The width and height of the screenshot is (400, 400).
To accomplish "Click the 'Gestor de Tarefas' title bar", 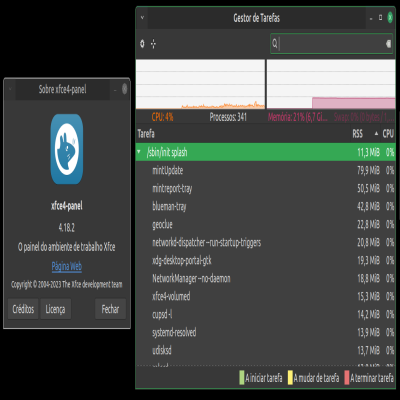I will (x=257, y=18).
